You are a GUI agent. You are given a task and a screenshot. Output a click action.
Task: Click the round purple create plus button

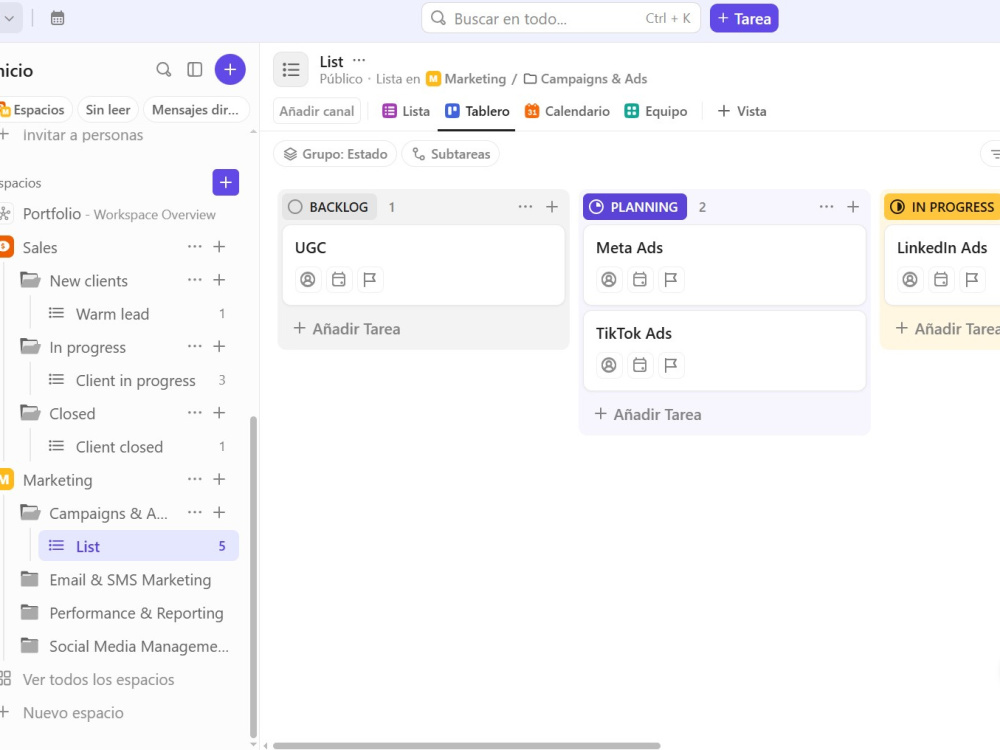pyautogui.click(x=230, y=70)
